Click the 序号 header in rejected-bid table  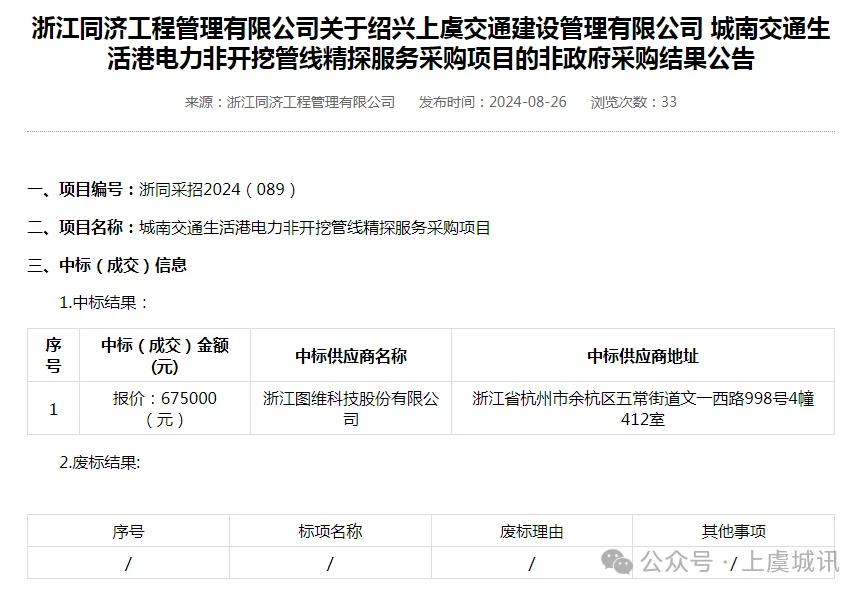(128, 531)
